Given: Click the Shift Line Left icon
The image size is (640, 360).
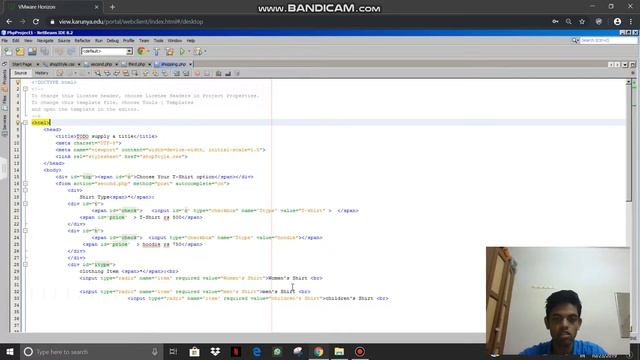Looking at the screenshot, I should pos(176,73).
